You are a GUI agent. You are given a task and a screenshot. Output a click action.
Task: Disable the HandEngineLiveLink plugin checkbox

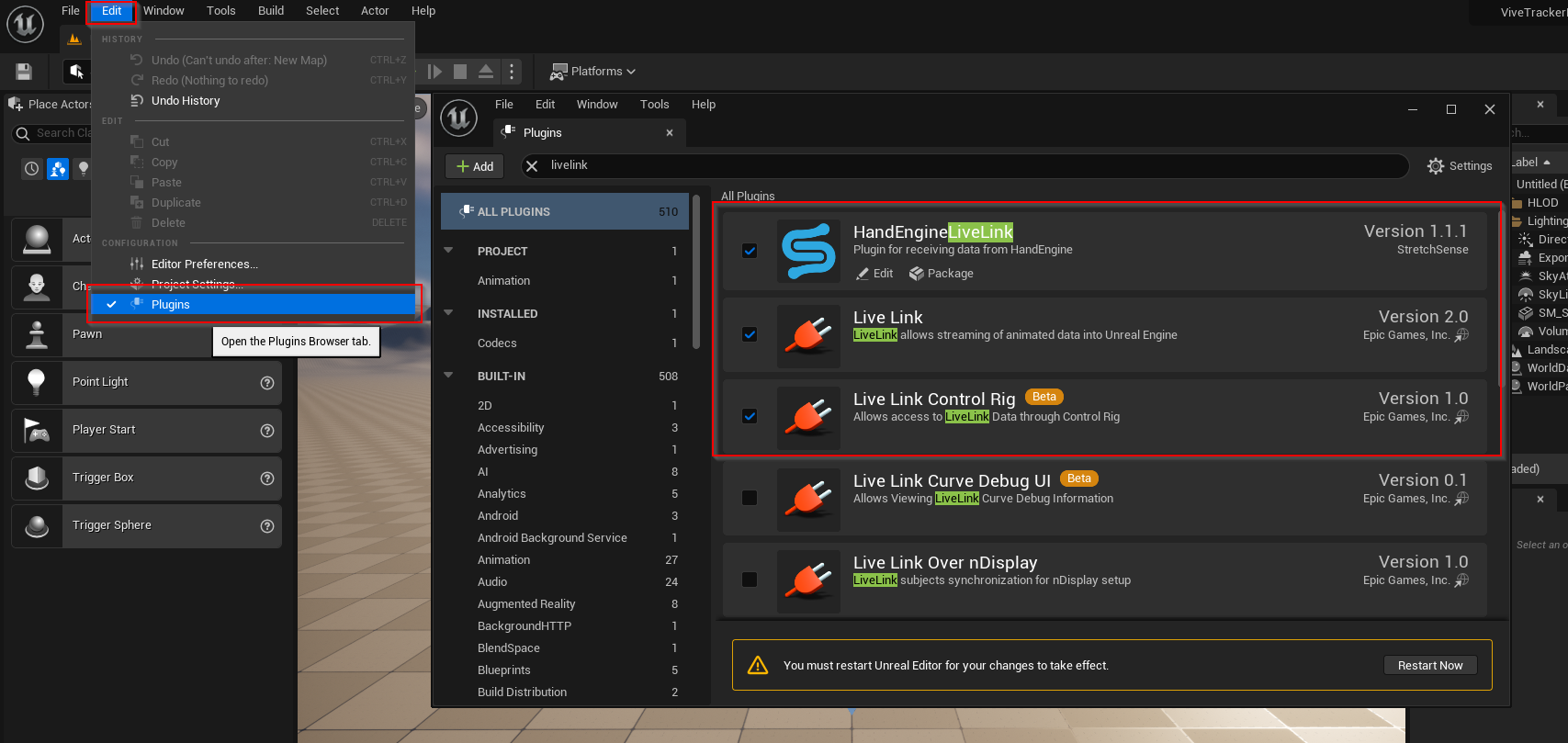[750, 251]
